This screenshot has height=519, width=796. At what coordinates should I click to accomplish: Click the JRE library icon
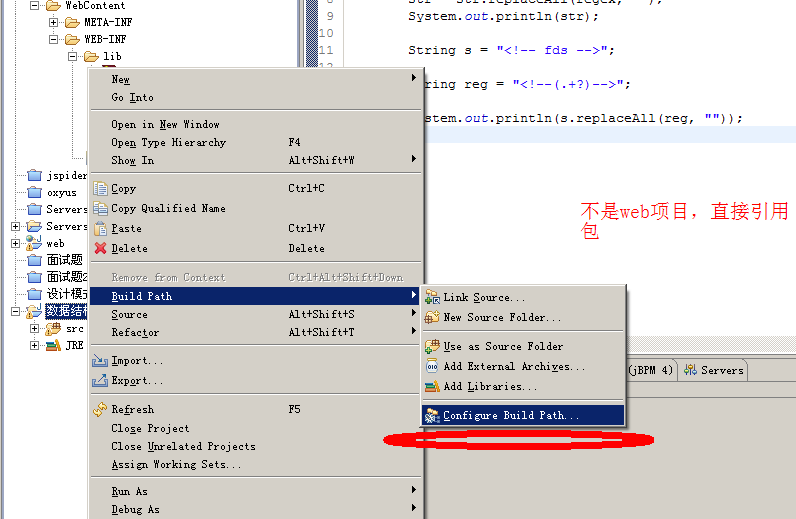pyautogui.click(x=53, y=346)
